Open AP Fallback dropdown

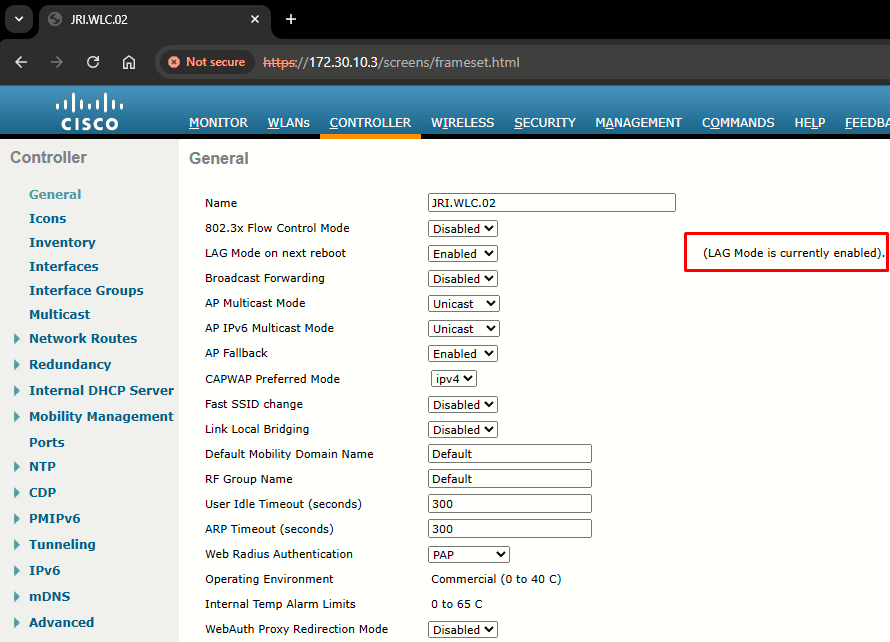[x=463, y=354]
